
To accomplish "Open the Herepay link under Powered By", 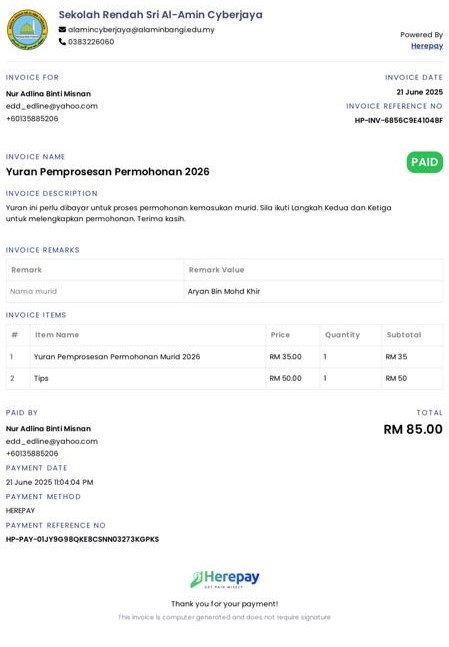I will [x=427, y=46].
